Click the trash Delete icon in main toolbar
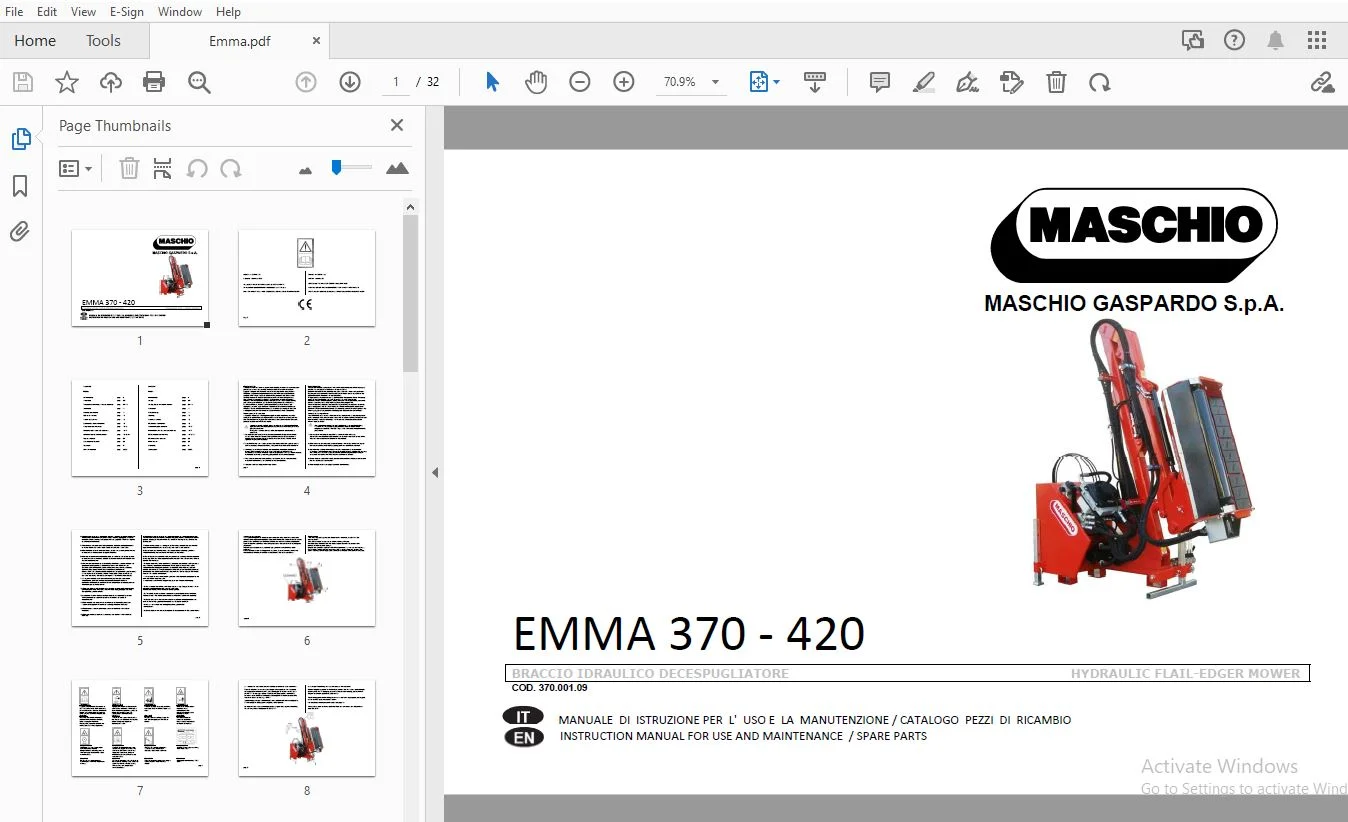The image size is (1348, 822). tap(1056, 82)
